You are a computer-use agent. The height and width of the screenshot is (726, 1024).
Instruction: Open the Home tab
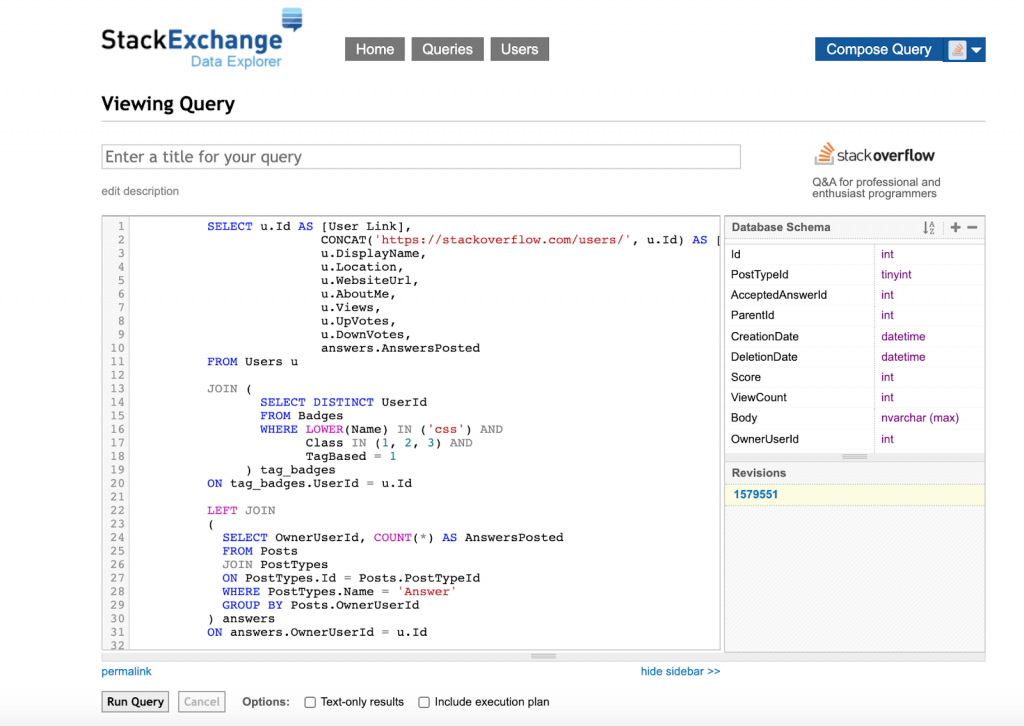[375, 49]
